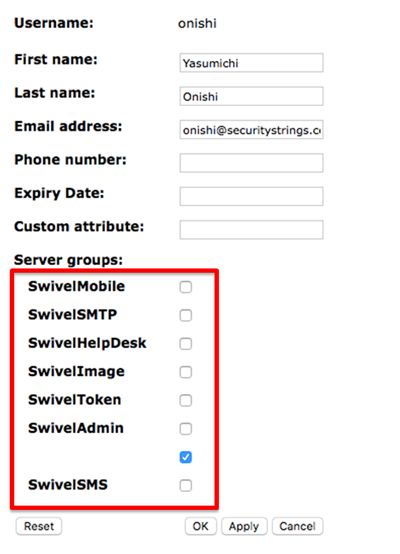Focus the Expiry Date input box
The height and width of the screenshot is (554, 400).
(251, 196)
